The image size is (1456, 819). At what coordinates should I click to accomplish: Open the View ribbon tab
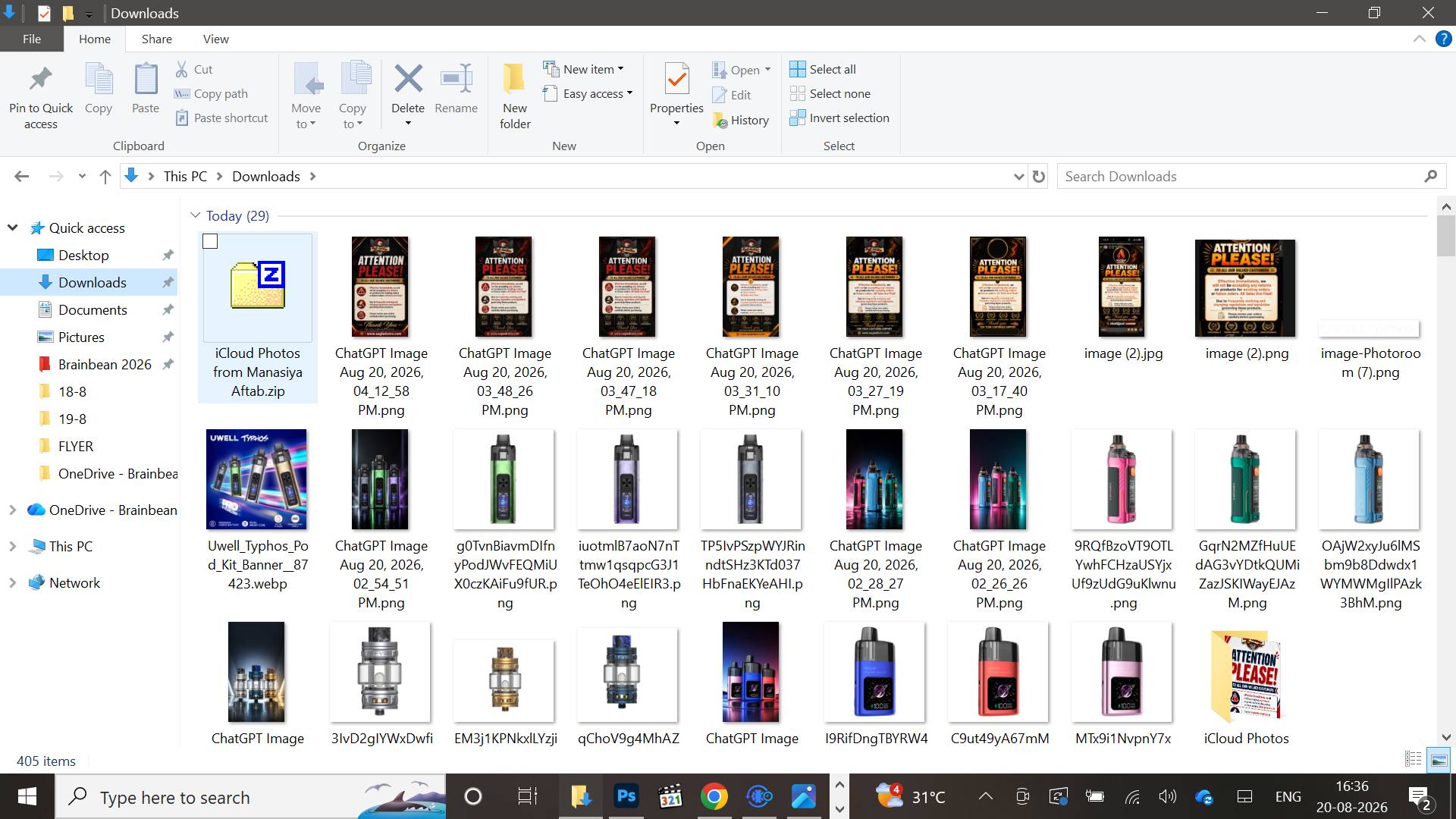click(215, 39)
